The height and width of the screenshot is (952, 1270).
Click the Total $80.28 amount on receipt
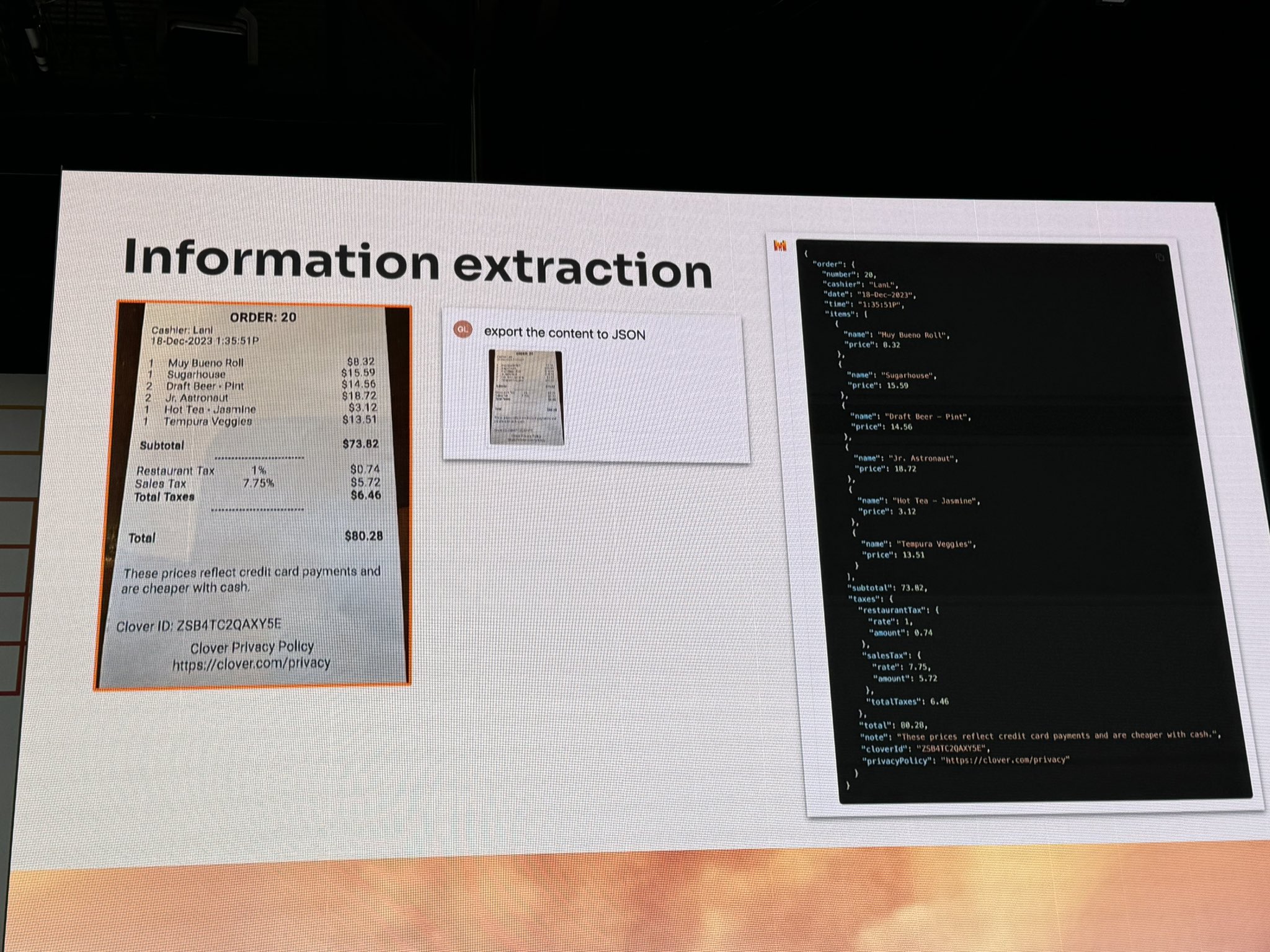[363, 536]
